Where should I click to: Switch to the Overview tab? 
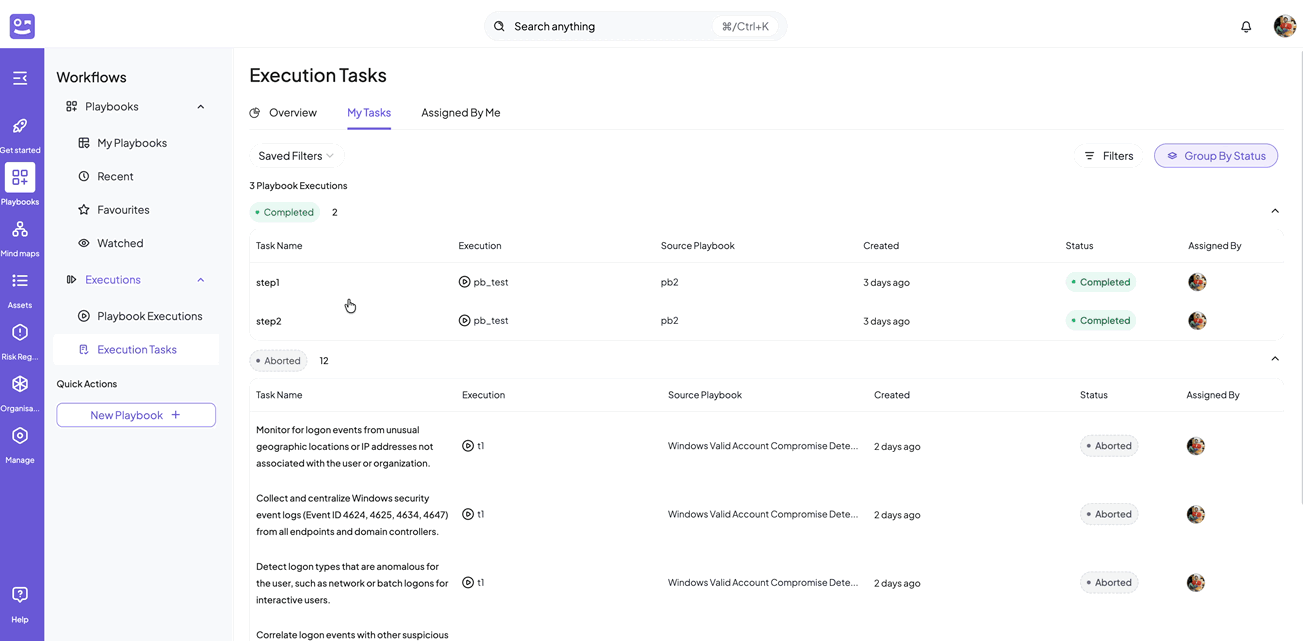pyautogui.click(x=292, y=112)
